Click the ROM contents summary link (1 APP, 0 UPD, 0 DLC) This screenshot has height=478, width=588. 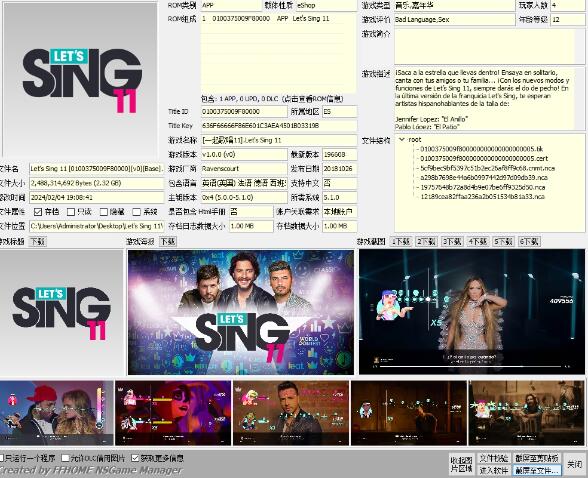pyautogui.click(x=273, y=99)
